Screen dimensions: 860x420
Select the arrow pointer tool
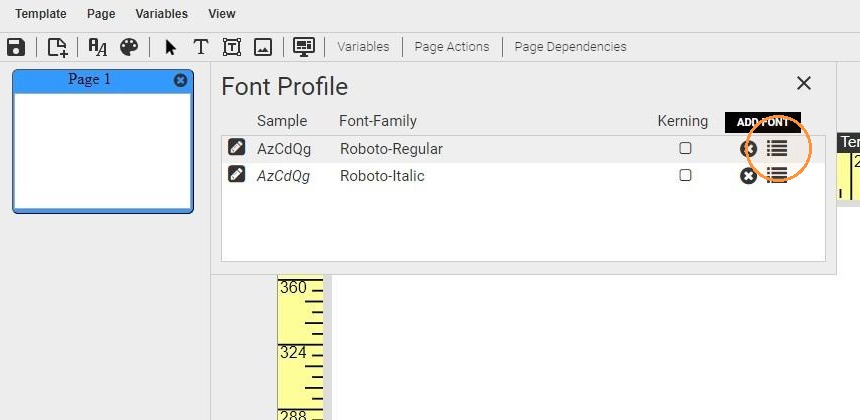[170, 47]
